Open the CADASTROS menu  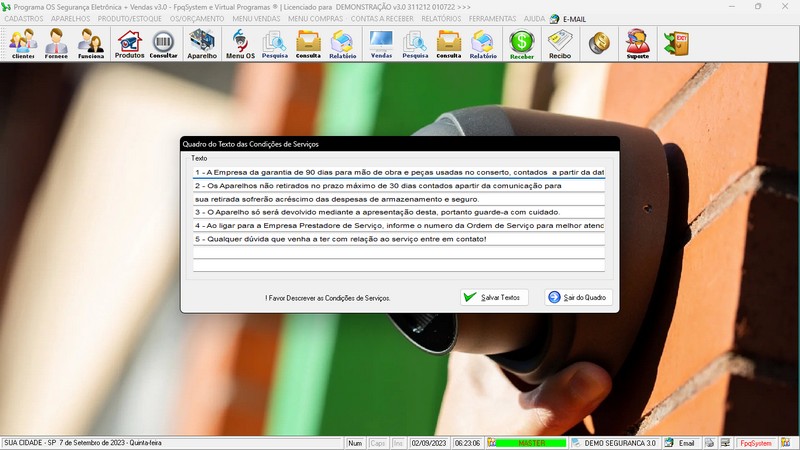tap(24, 19)
